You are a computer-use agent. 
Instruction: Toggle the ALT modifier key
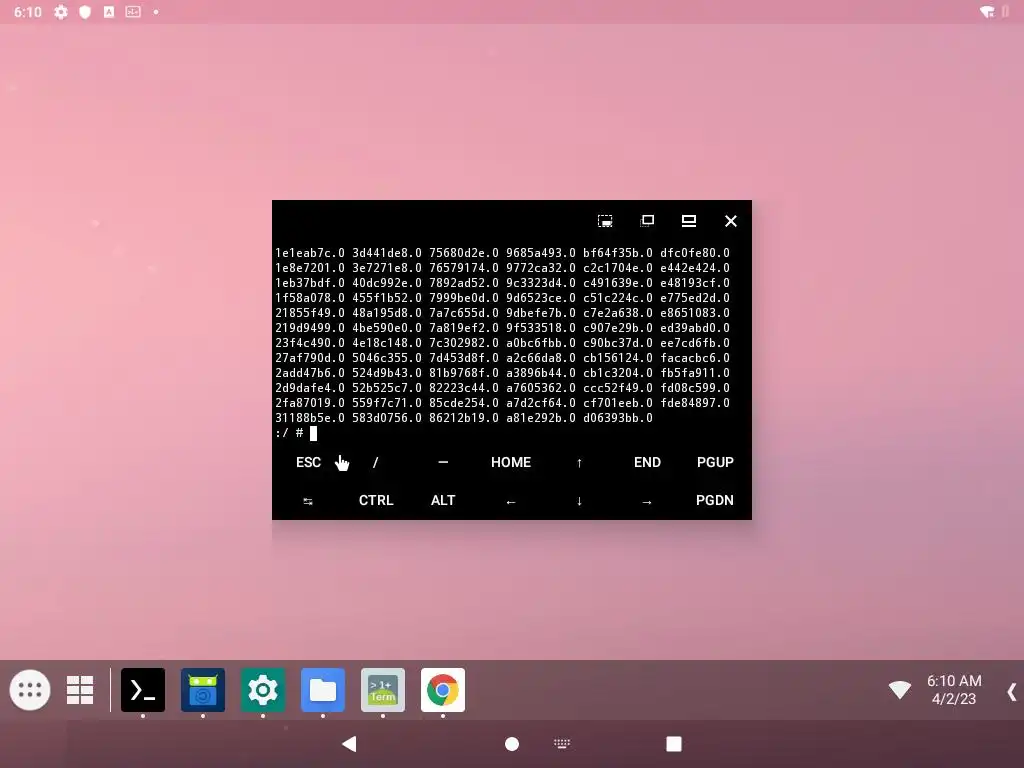(443, 500)
